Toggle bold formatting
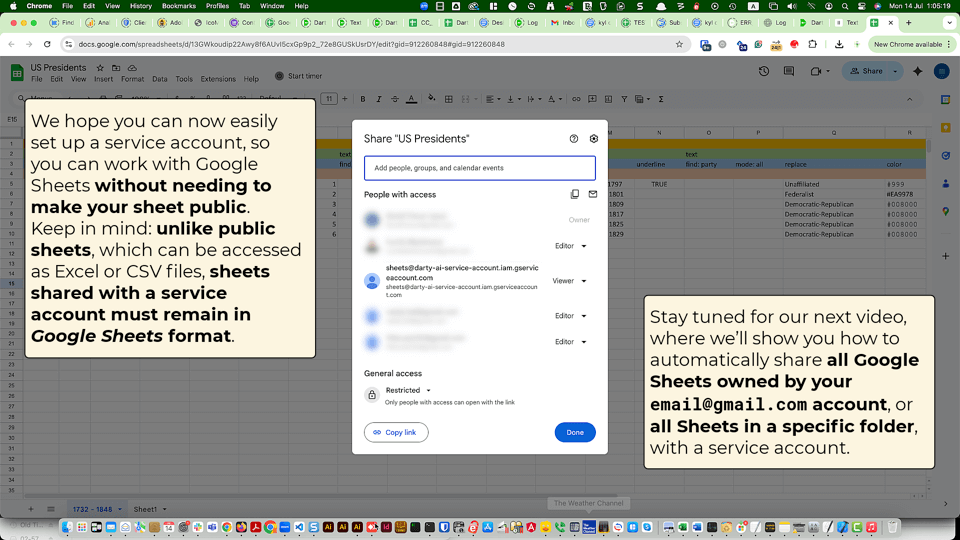This screenshot has width=960, height=540. pyautogui.click(x=362, y=99)
